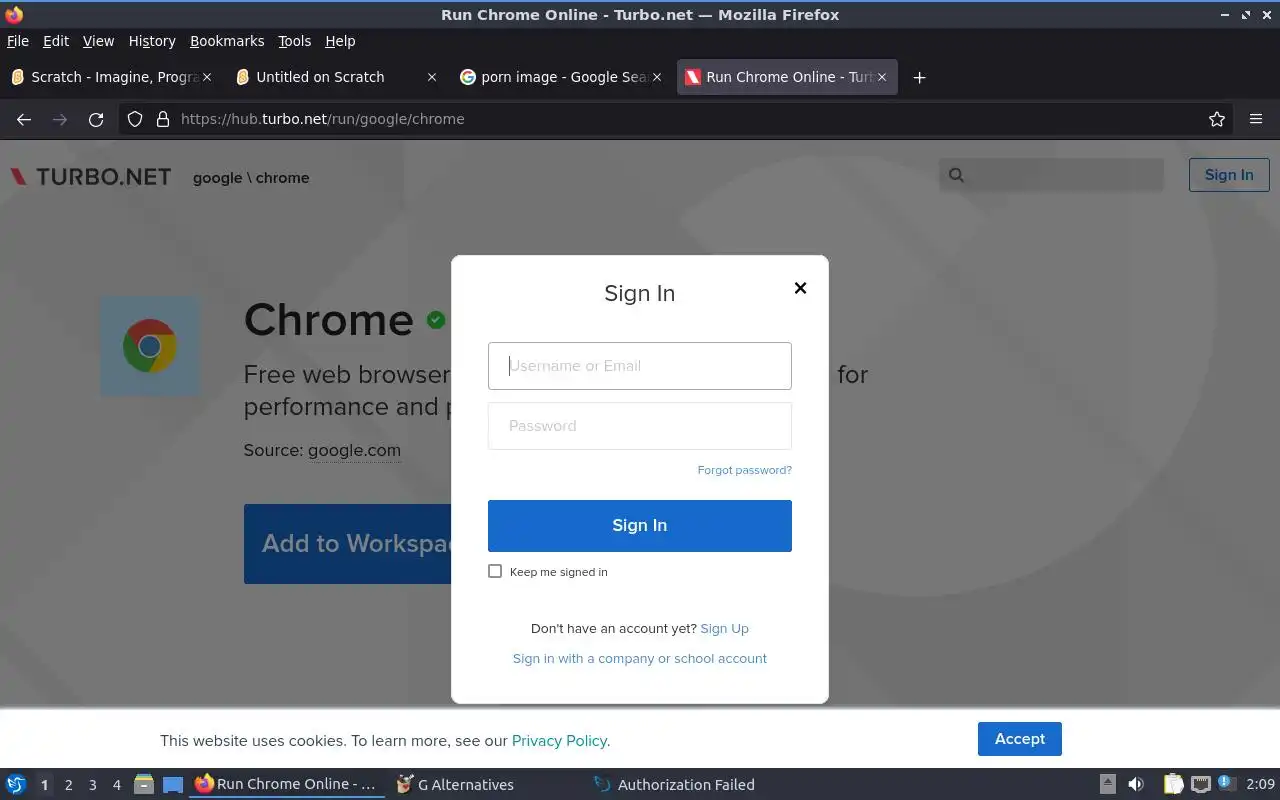Open the google.com source link

coord(354,451)
